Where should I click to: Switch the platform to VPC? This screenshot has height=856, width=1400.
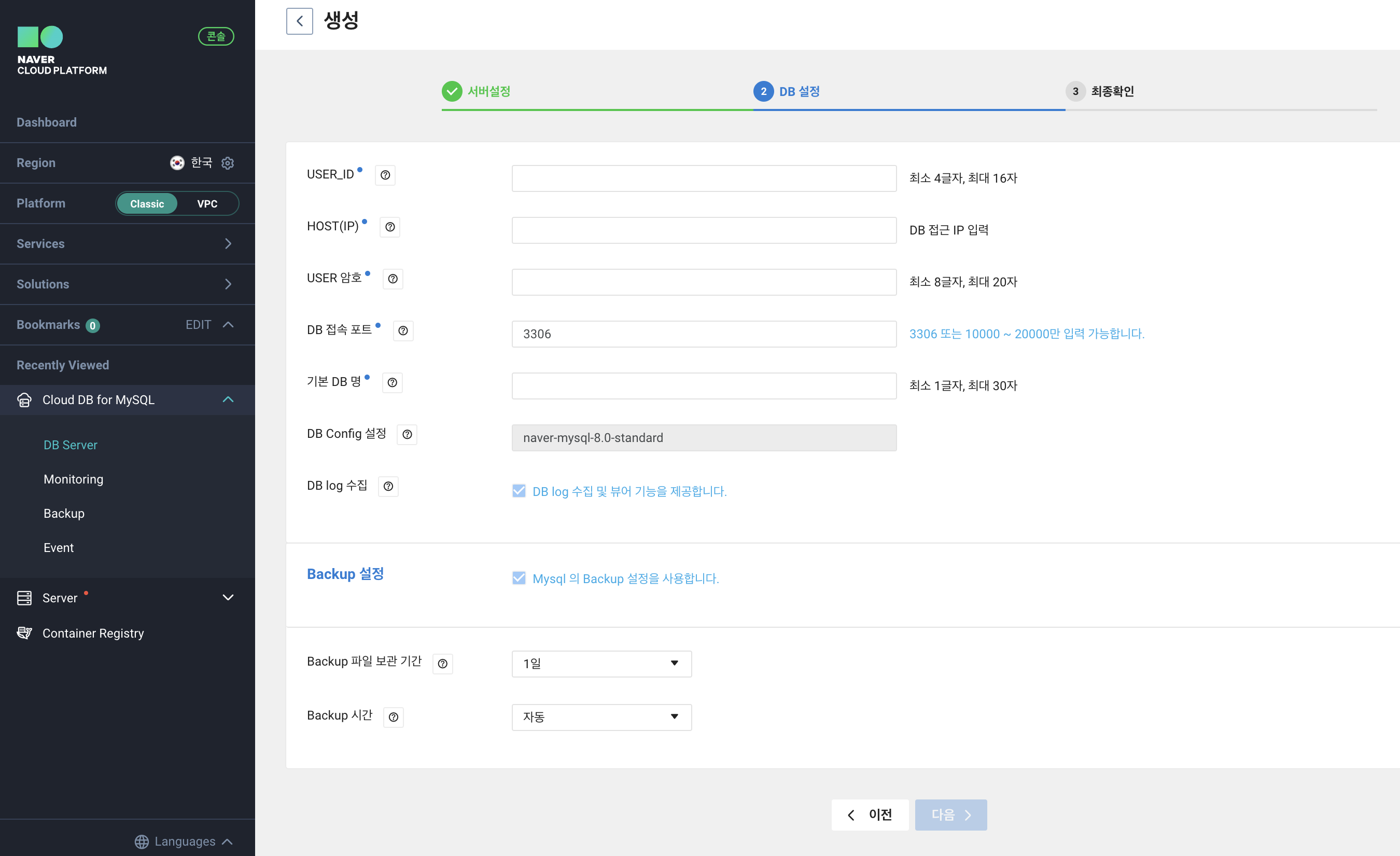207,203
